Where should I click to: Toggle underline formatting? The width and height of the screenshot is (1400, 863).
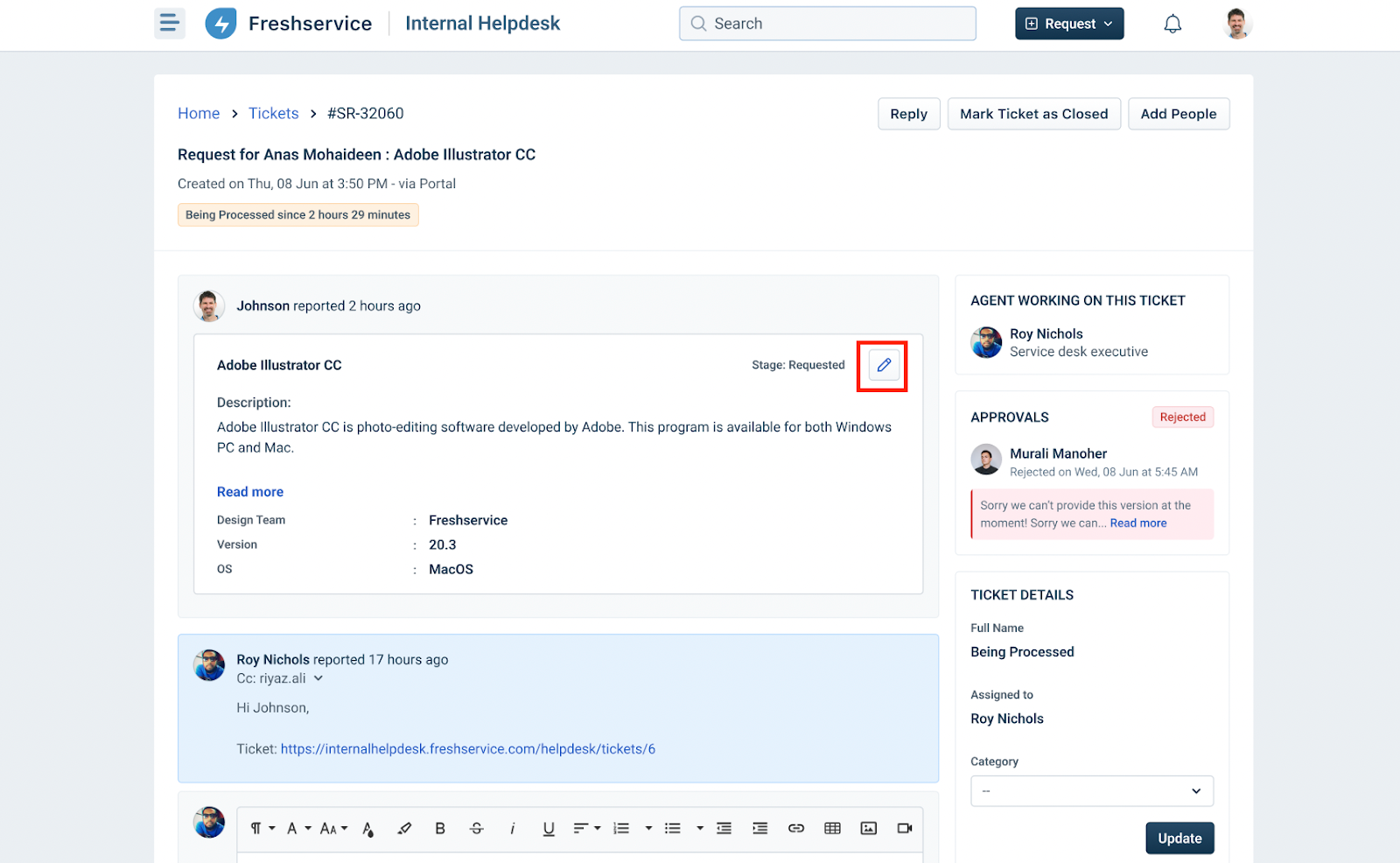click(549, 828)
